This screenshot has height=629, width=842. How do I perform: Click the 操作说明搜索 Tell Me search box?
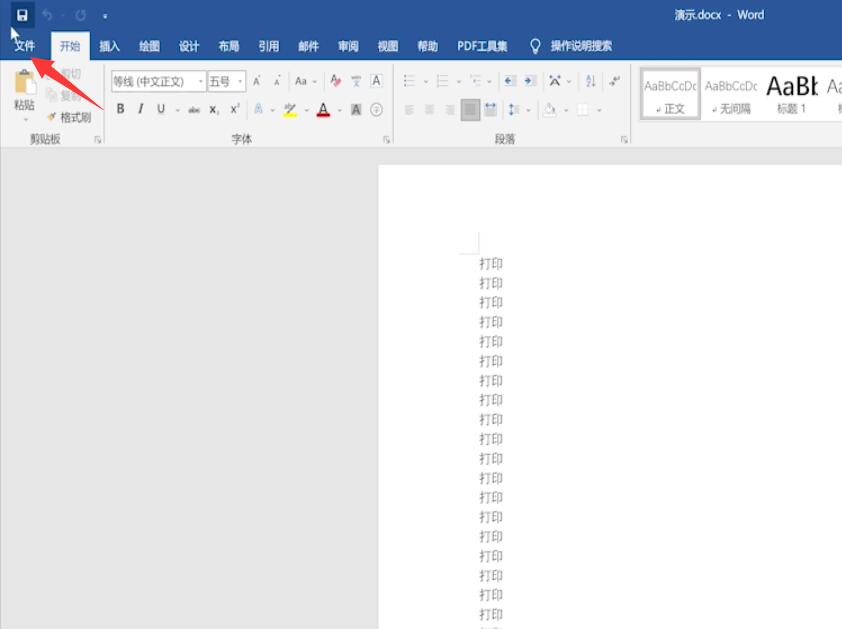[x=581, y=46]
